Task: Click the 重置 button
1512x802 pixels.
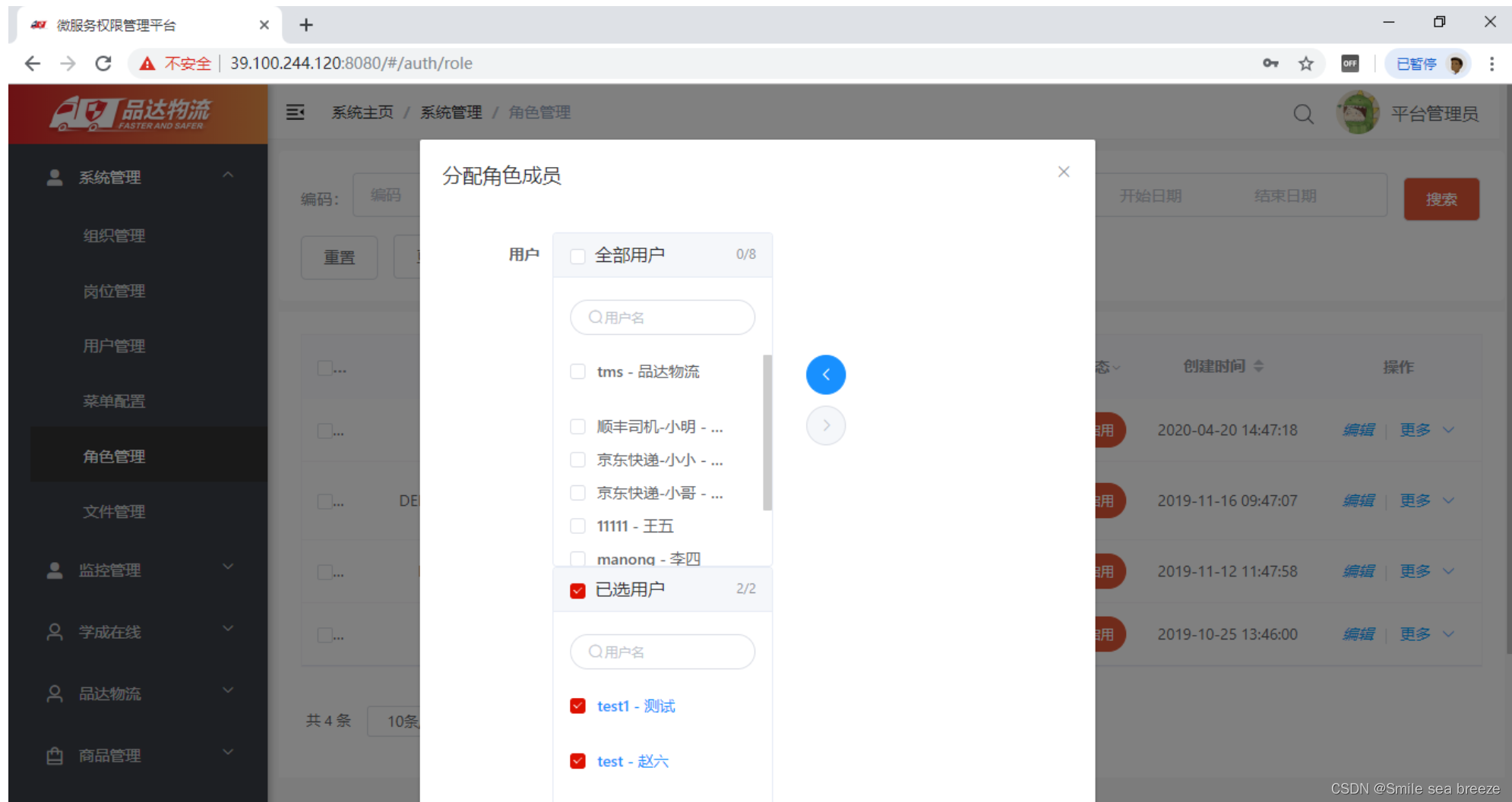Action: point(340,257)
